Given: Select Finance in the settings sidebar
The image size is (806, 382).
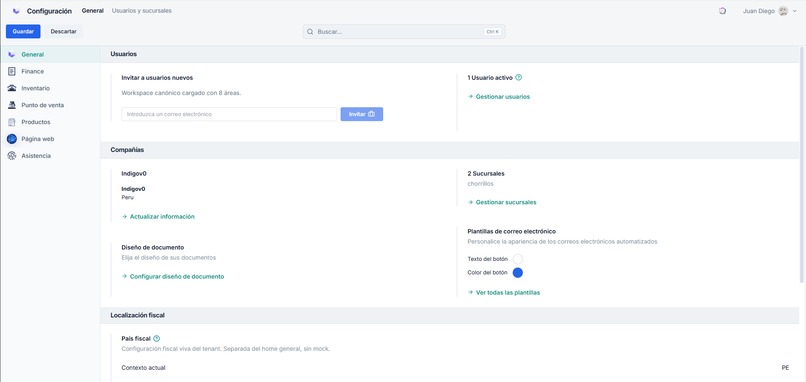Looking at the screenshot, I should click(x=32, y=71).
